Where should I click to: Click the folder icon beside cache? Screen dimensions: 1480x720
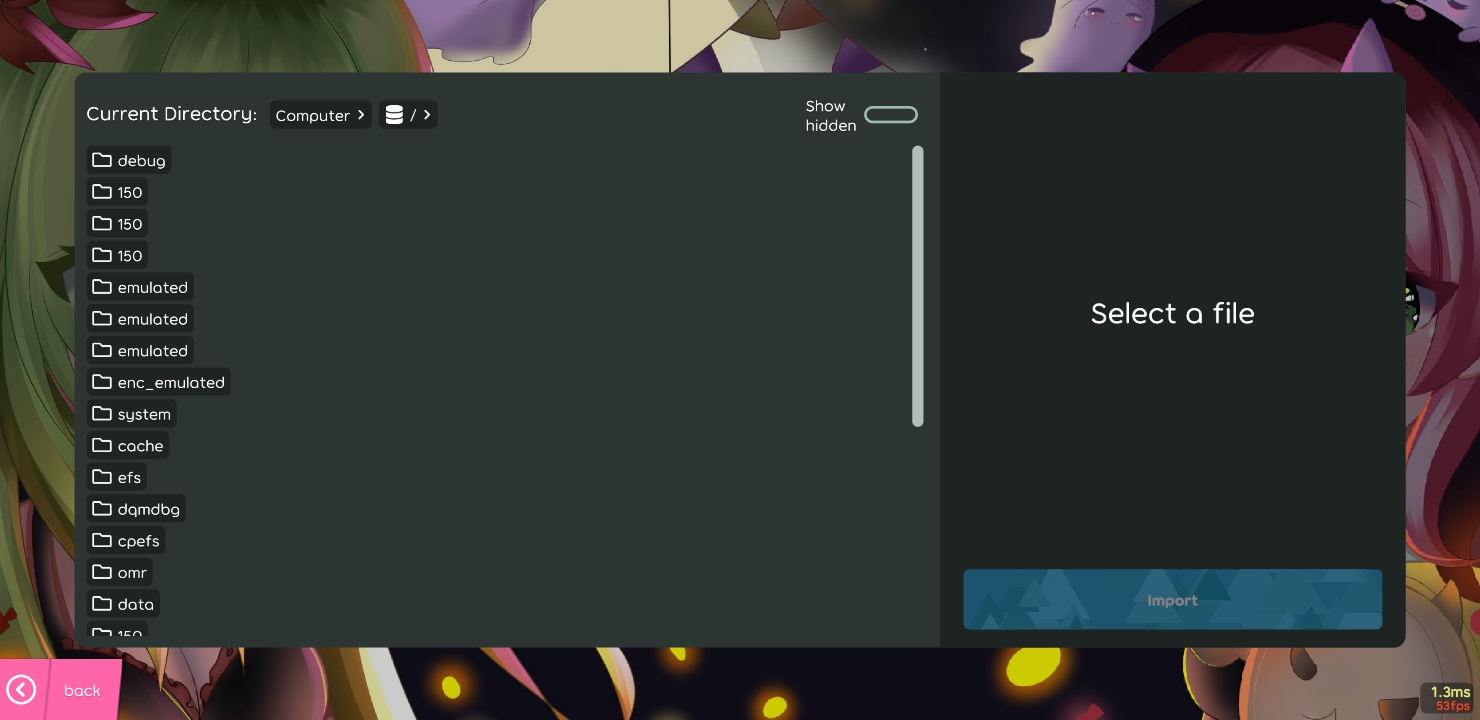pos(102,446)
